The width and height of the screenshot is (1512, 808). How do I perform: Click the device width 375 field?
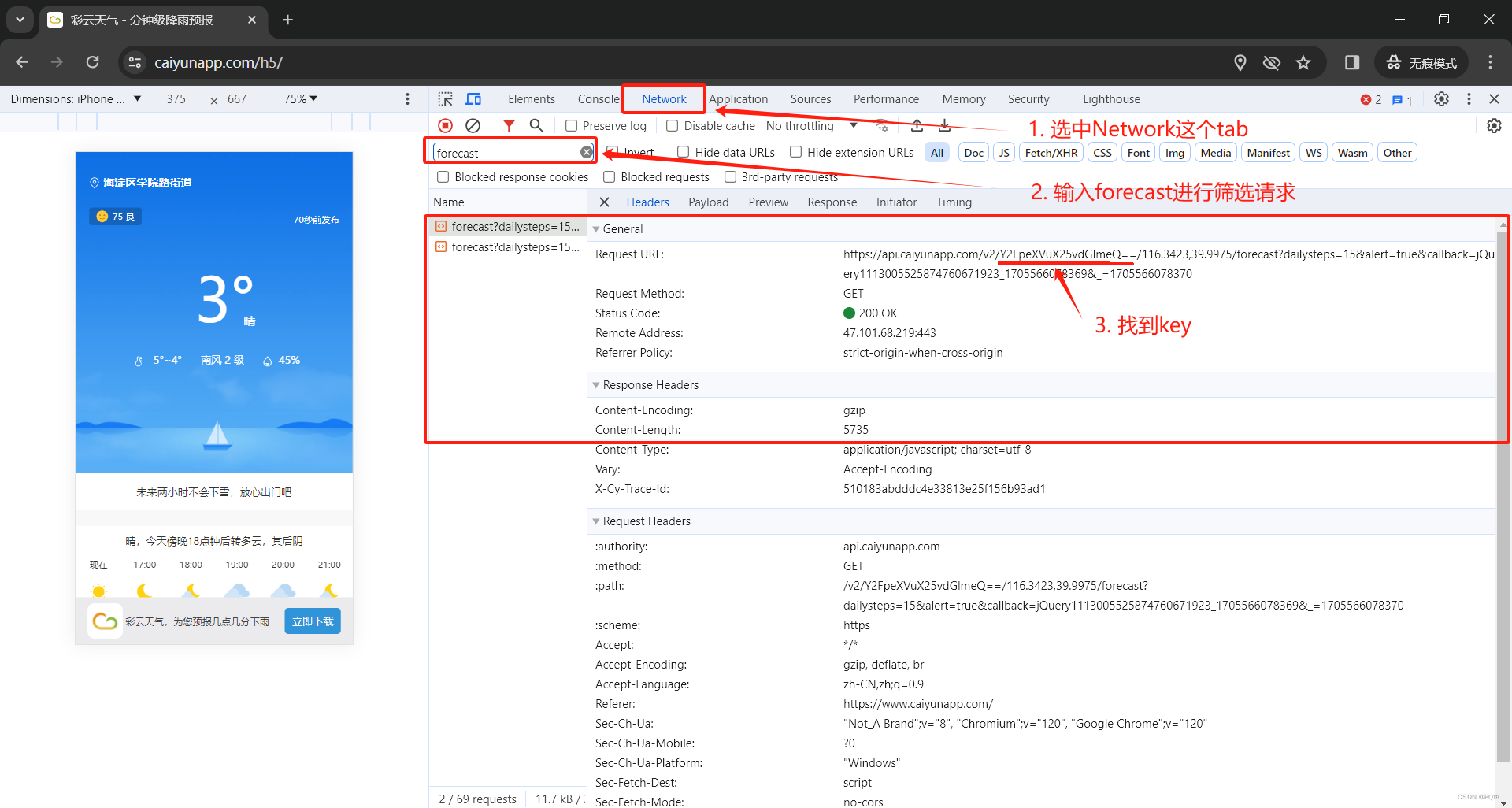176,99
